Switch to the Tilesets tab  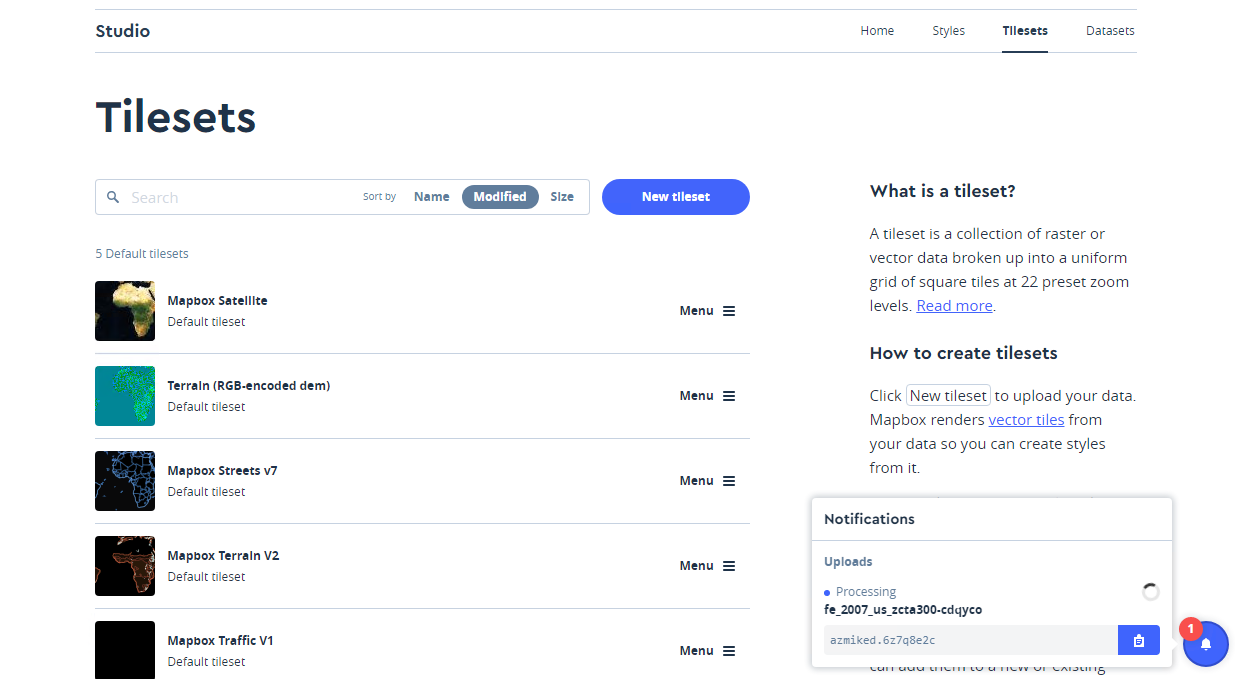tap(1025, 31)
